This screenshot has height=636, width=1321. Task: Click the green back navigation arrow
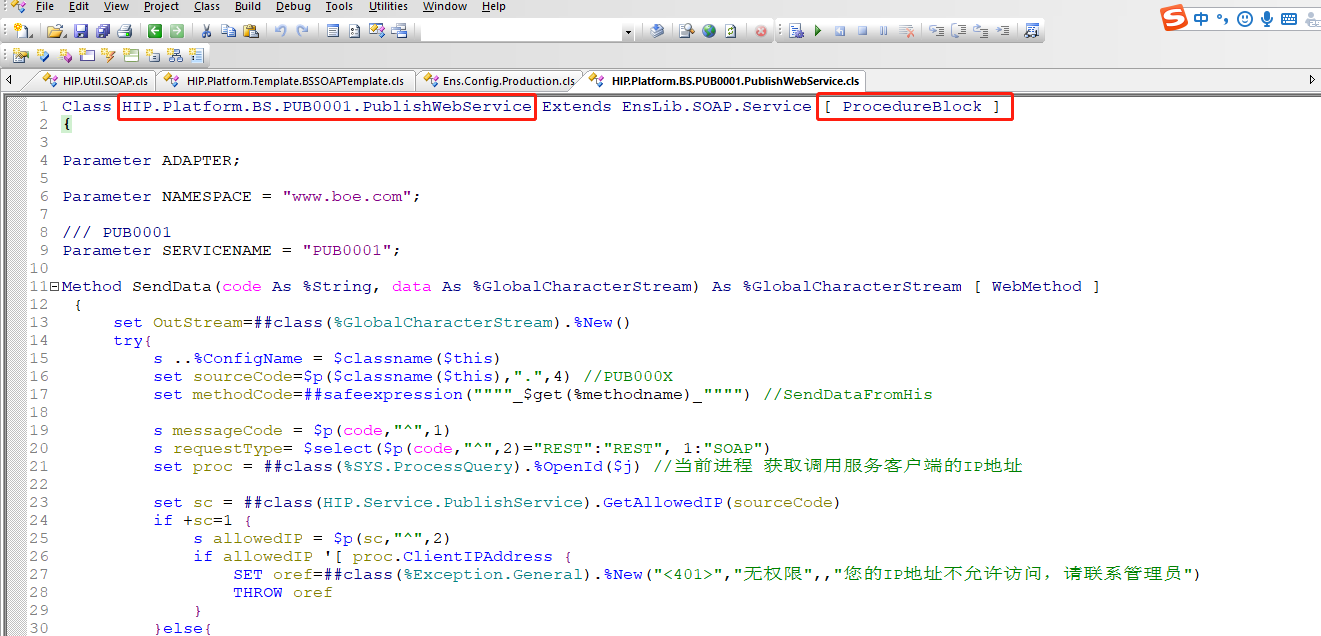point(155,31)
